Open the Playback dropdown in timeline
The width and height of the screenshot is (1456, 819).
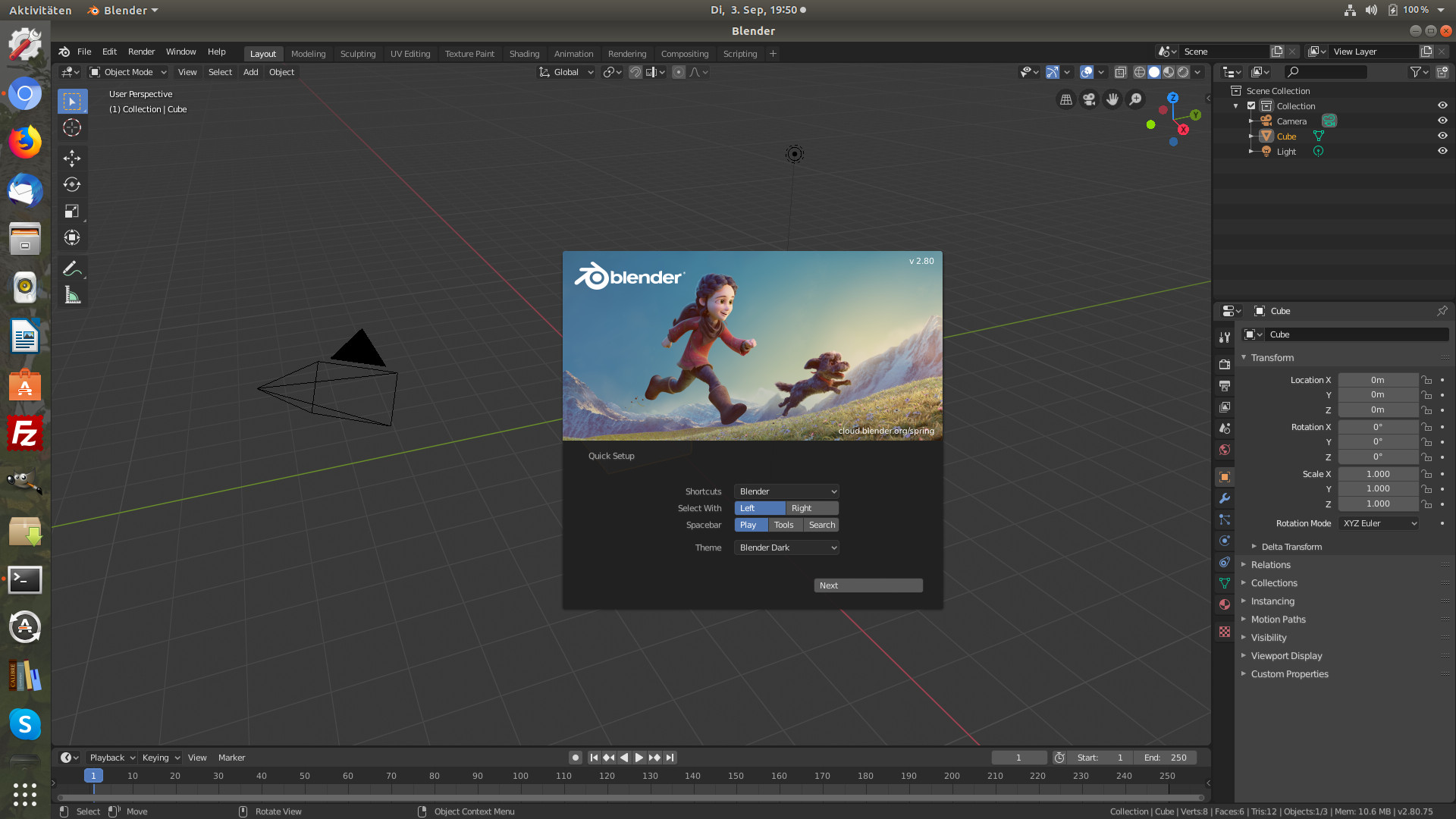[x=111, y=758]
